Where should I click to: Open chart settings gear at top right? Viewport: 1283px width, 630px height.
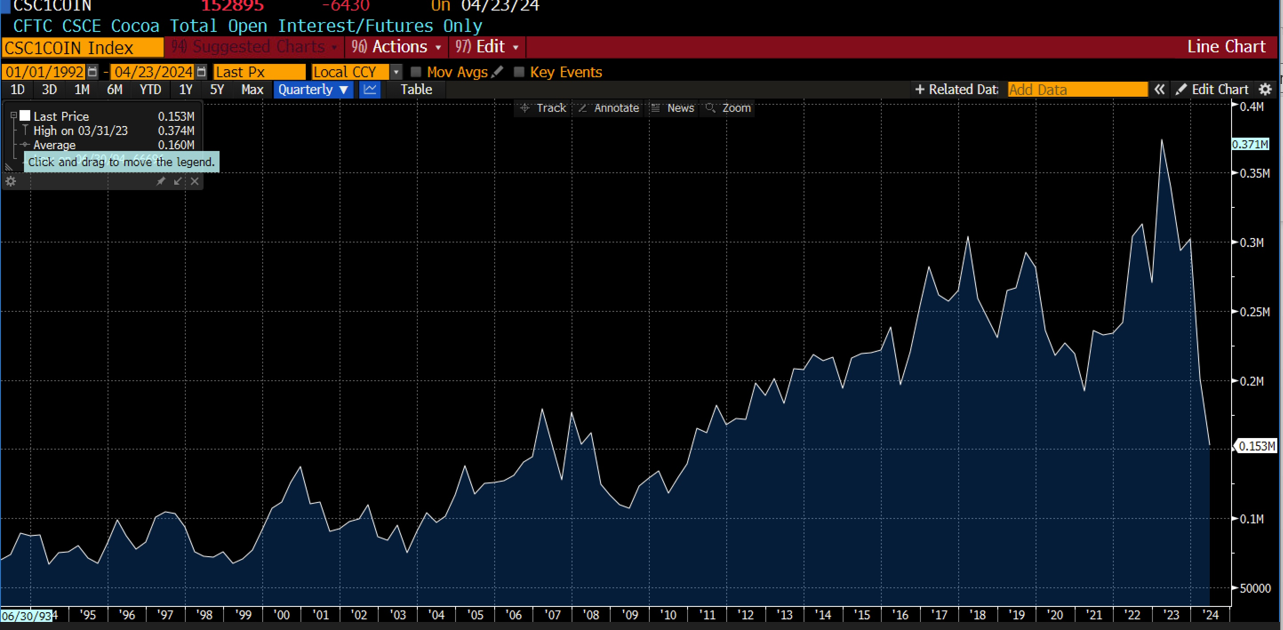pos(1265,90)
